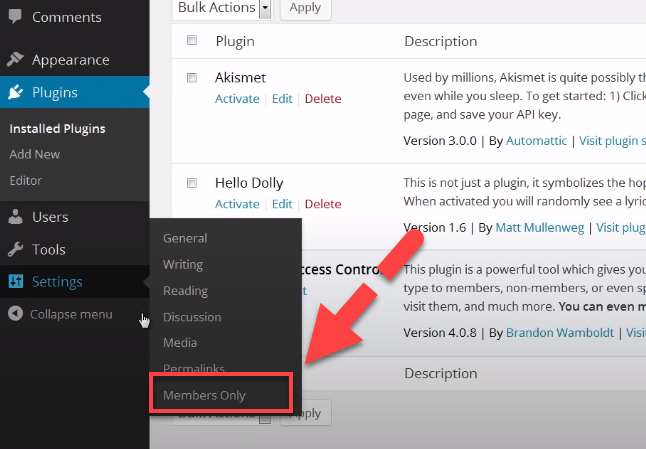Click the Settings sliders icon
646x449 pixels.
coord(16,281)
